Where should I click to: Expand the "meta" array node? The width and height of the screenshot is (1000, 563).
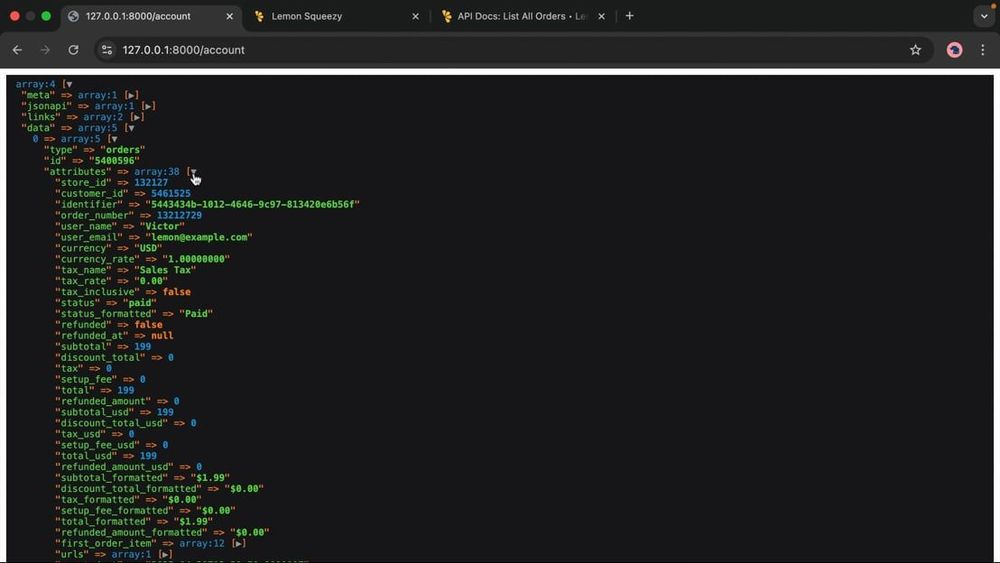[131, 95]
